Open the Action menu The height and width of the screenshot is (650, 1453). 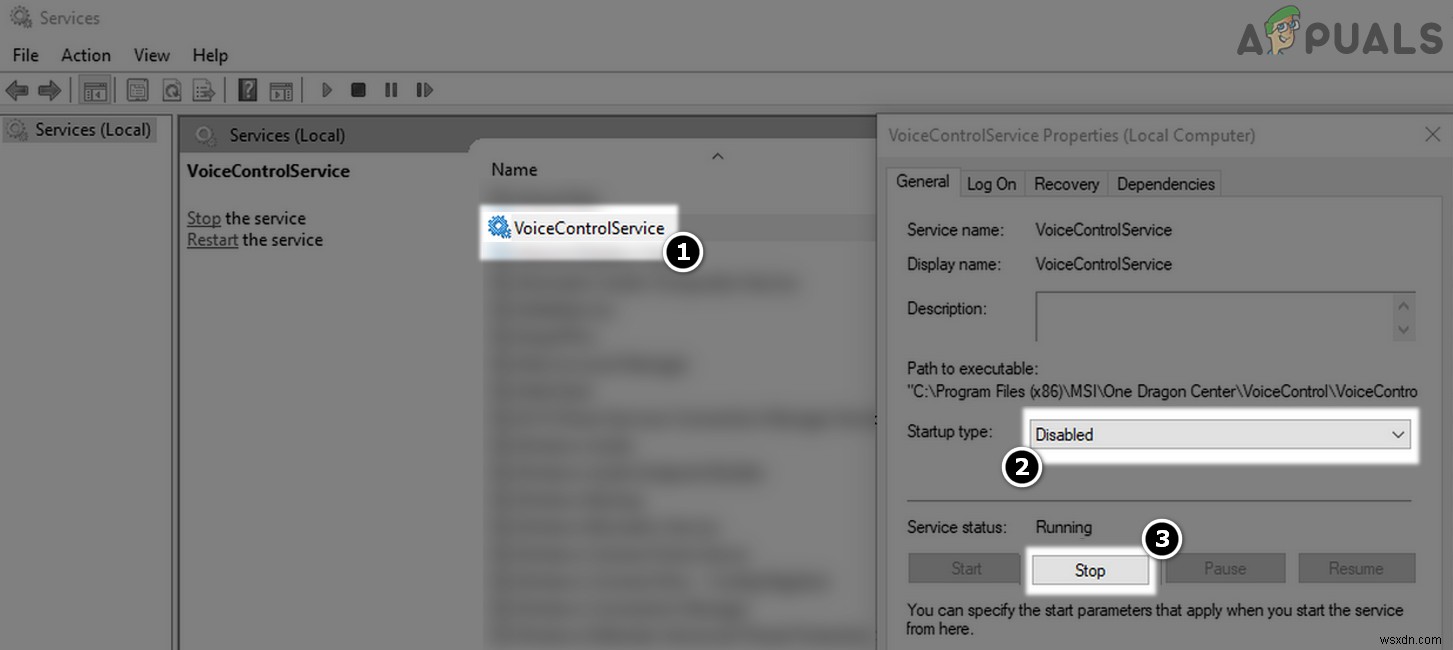point(86,55)
